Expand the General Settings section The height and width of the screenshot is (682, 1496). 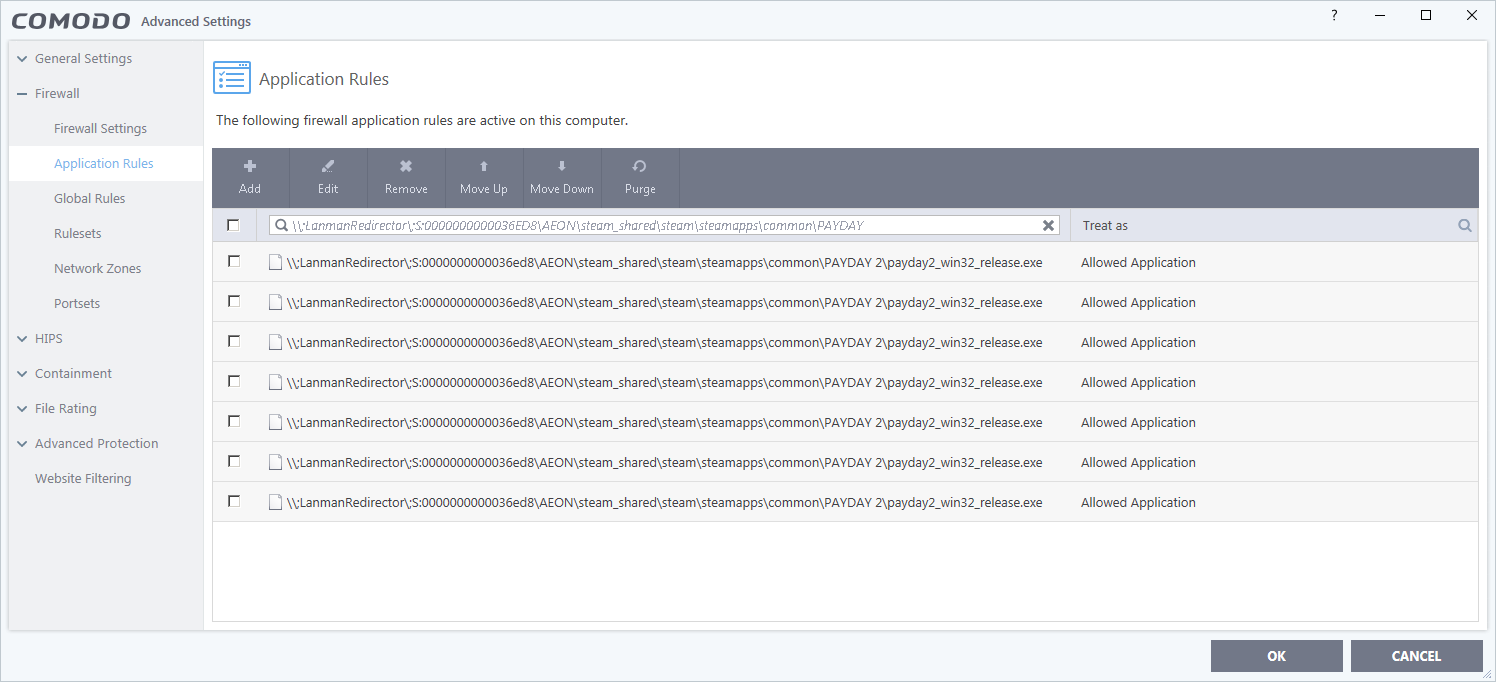tap(22, 59)
